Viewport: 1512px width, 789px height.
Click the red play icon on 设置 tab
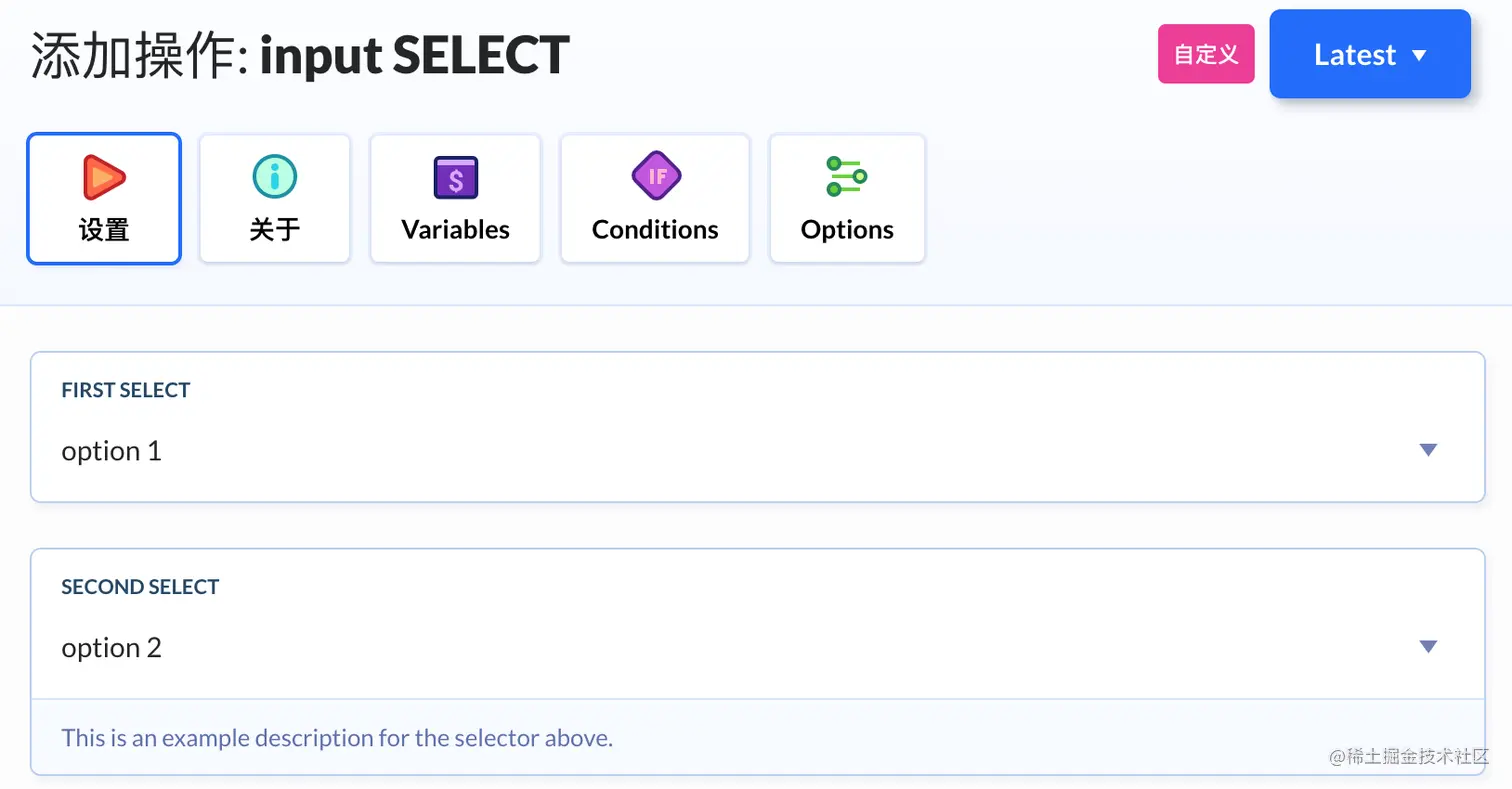104,177
